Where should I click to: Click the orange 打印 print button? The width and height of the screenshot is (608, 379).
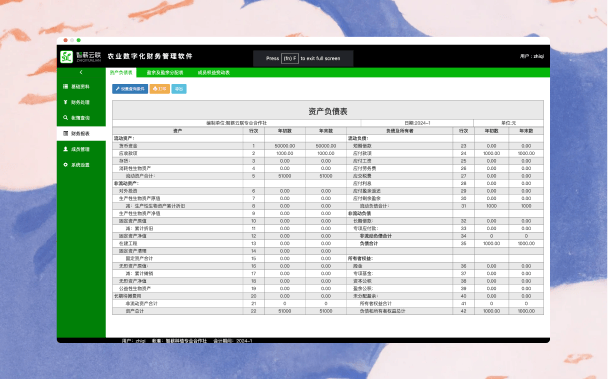[160, 89]
